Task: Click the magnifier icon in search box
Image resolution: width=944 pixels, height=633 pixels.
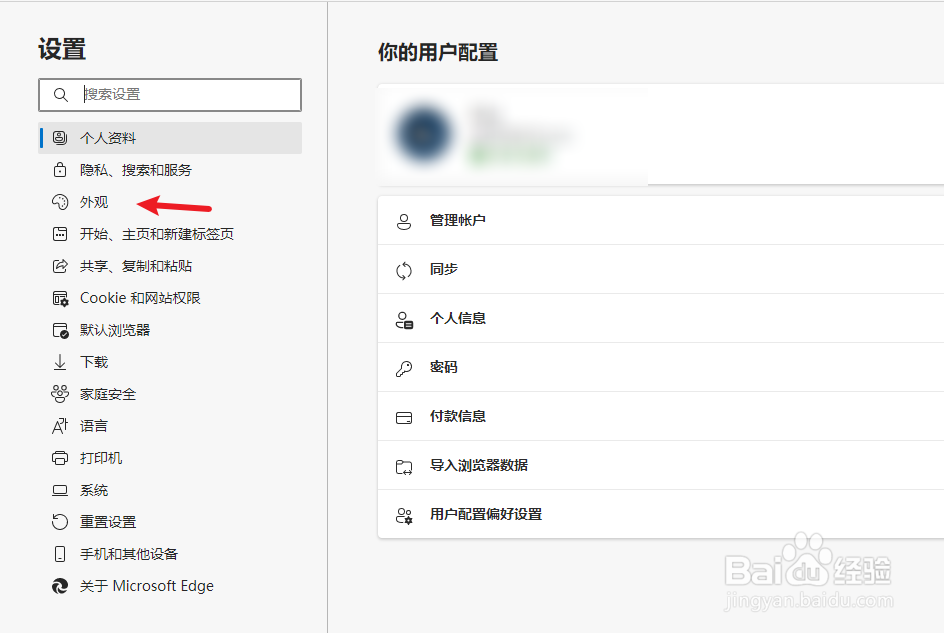Action: click(61, 95)
